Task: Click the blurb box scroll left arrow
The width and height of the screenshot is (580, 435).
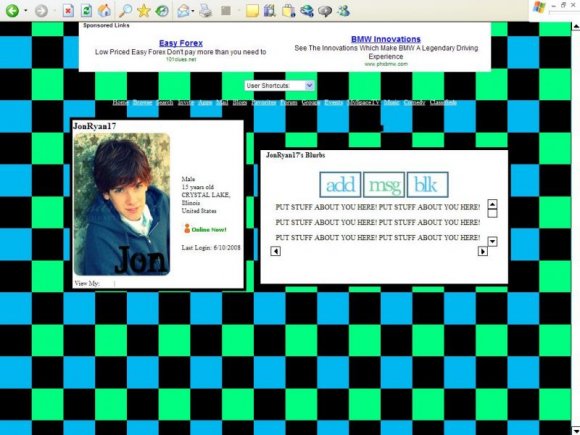Action: click(x=276, y=251)
